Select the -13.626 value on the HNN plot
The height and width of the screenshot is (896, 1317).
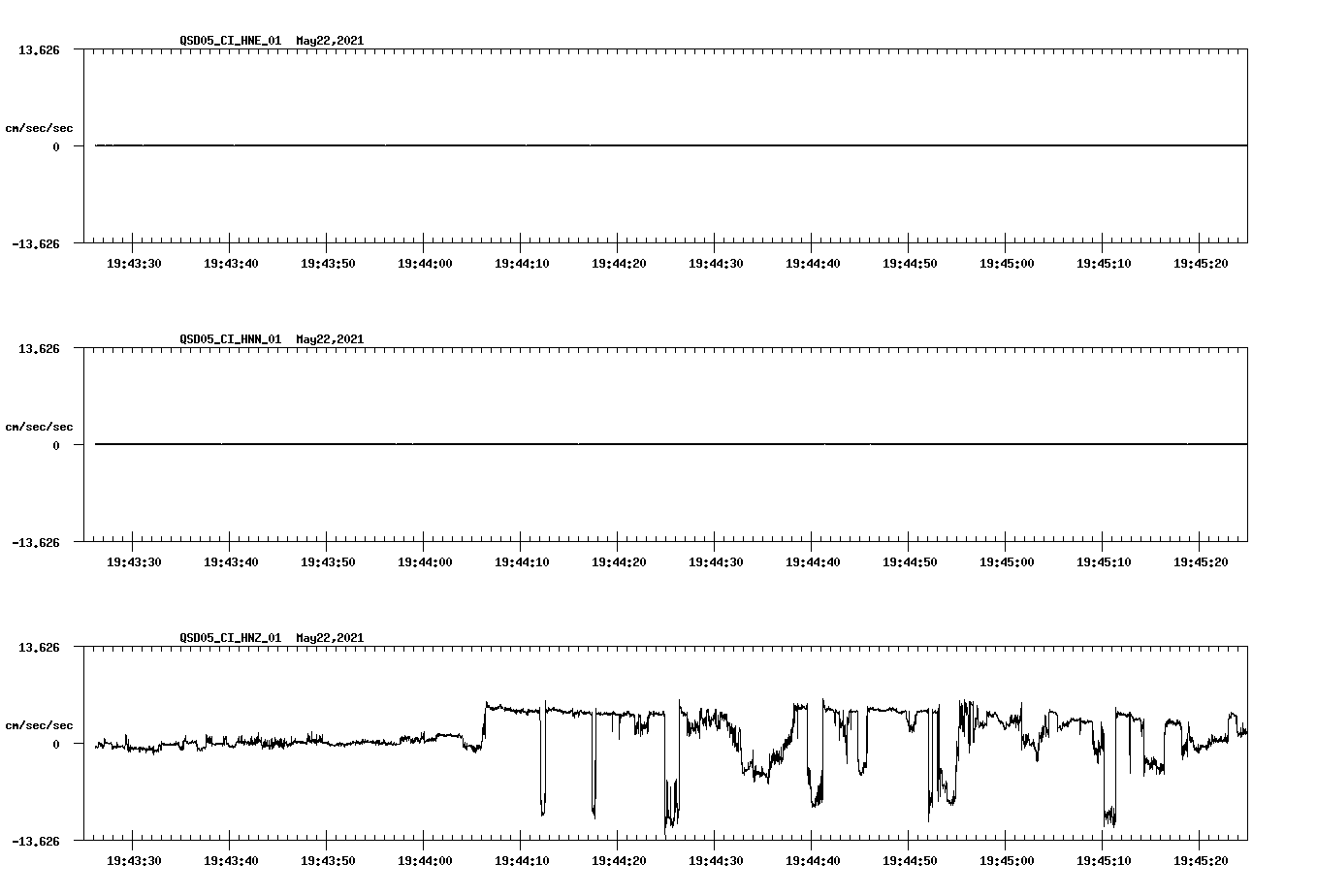coord(36,544)
